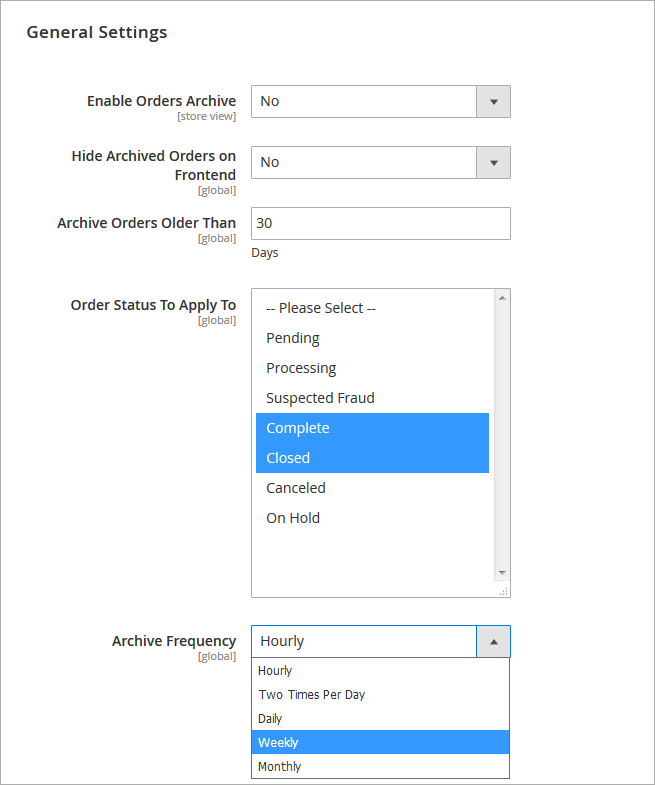Pick On Hold order status
655x785 pixels.
tap(293, 518)
